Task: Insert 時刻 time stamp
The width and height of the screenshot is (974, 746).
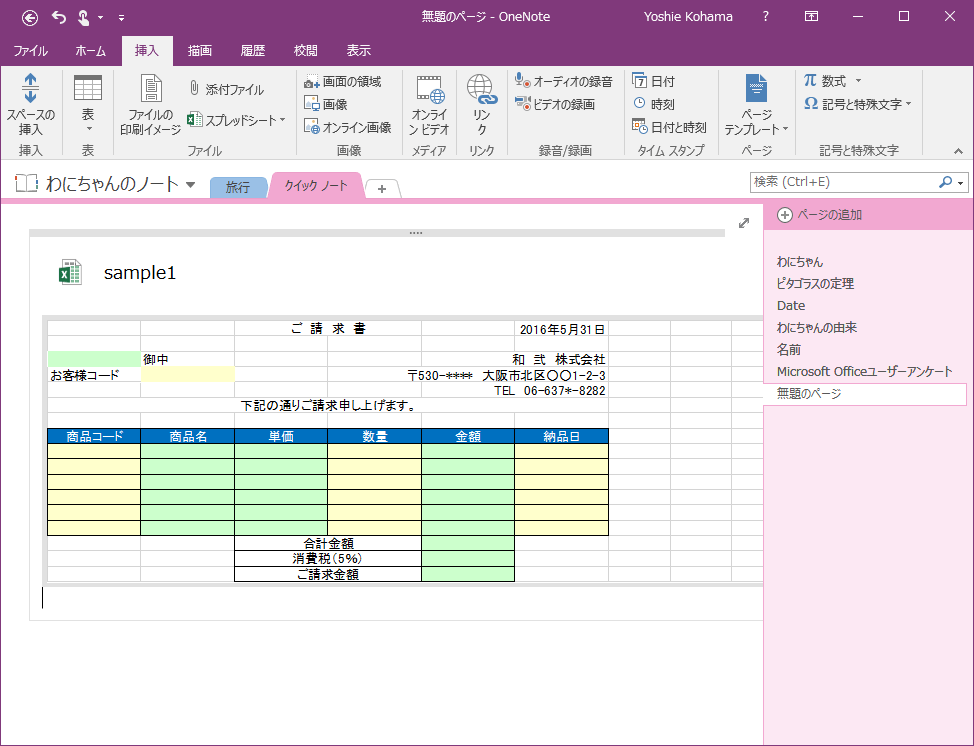Action: [x=653, y=104]
